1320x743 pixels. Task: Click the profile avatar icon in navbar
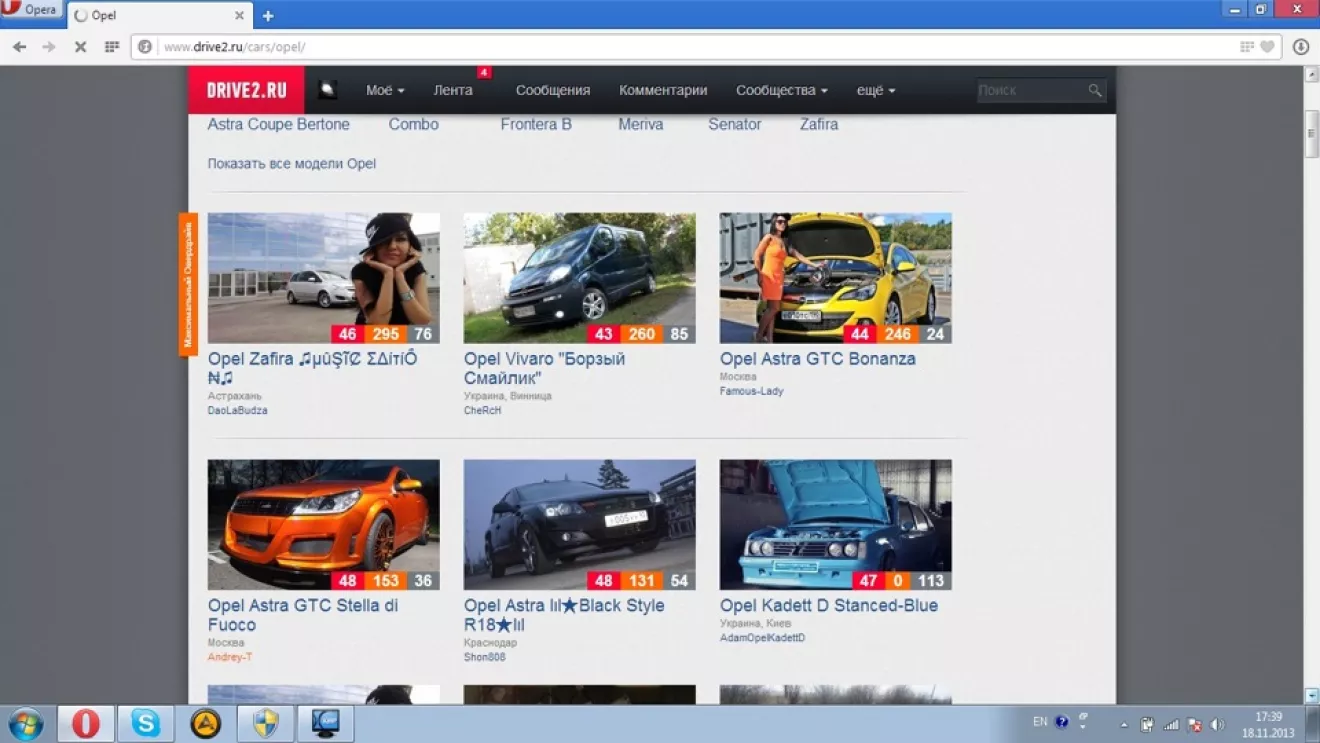click(327, 90)
